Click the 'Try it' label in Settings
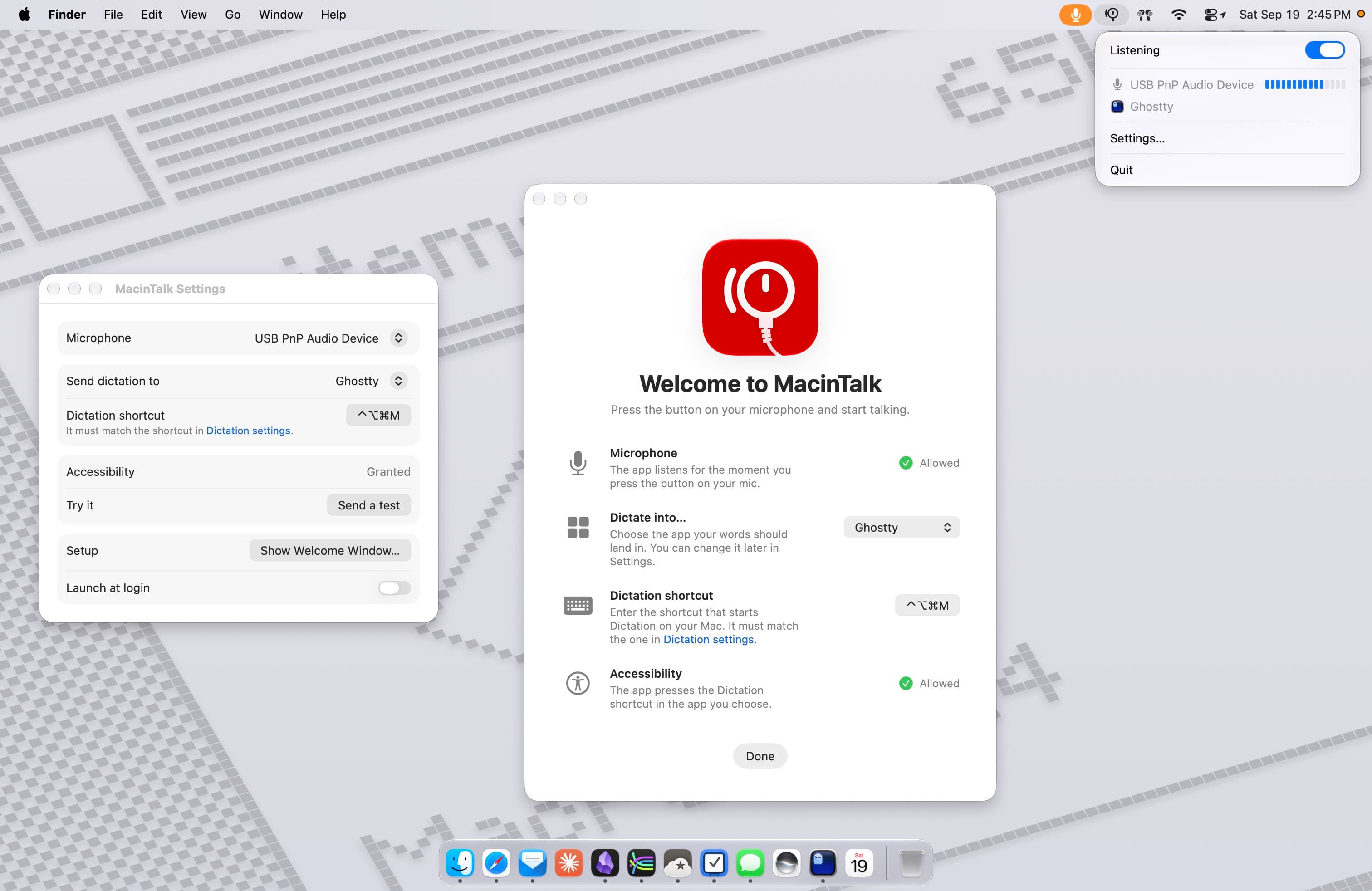Viewport: 1372px width, 891px height. [79, 505]
